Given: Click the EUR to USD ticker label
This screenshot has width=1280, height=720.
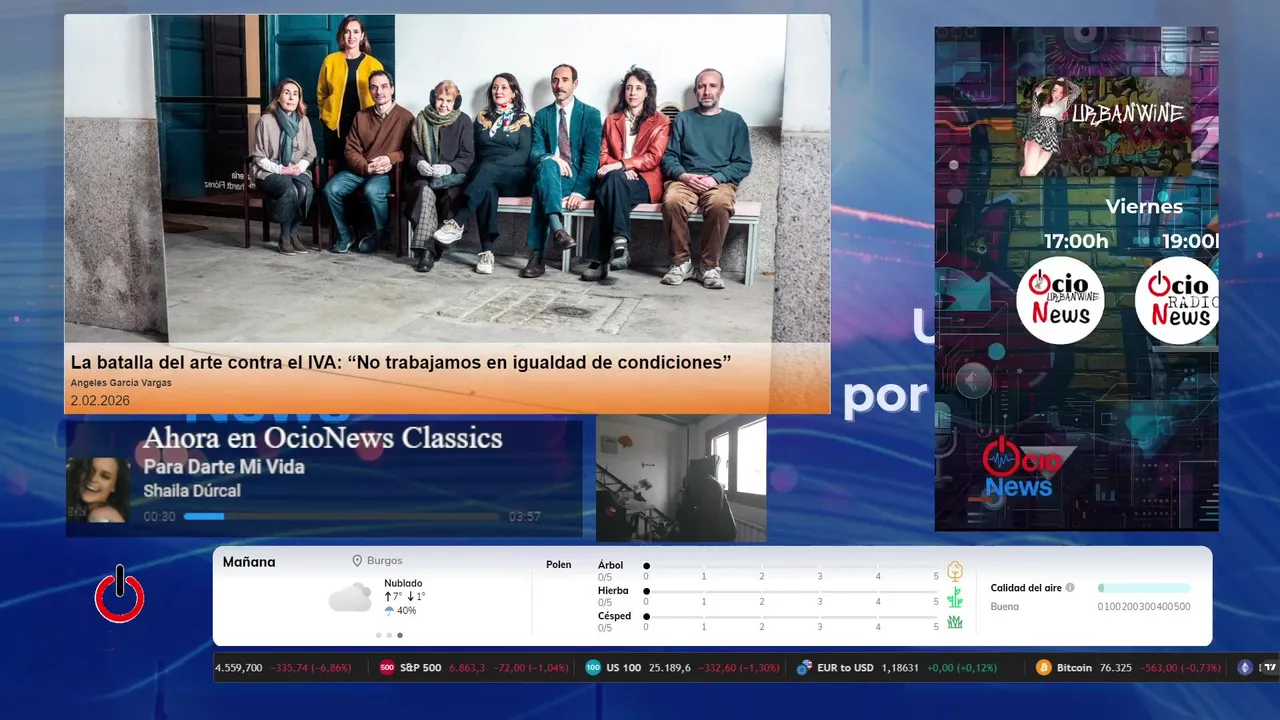Looking at the screenshot, I should (x=845, y=668).
